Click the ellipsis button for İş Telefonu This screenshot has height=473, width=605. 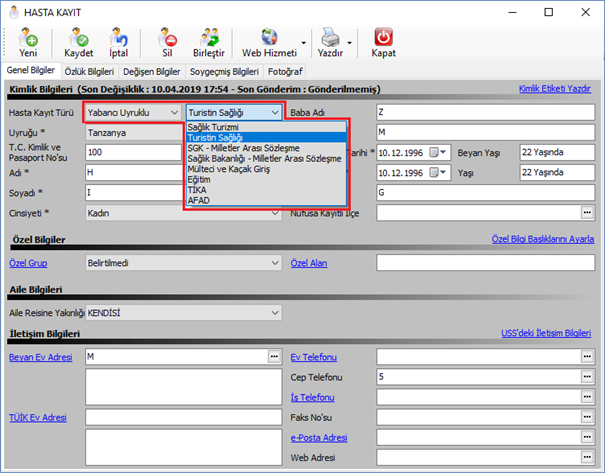pyautogui.click(x=587, y=397)
